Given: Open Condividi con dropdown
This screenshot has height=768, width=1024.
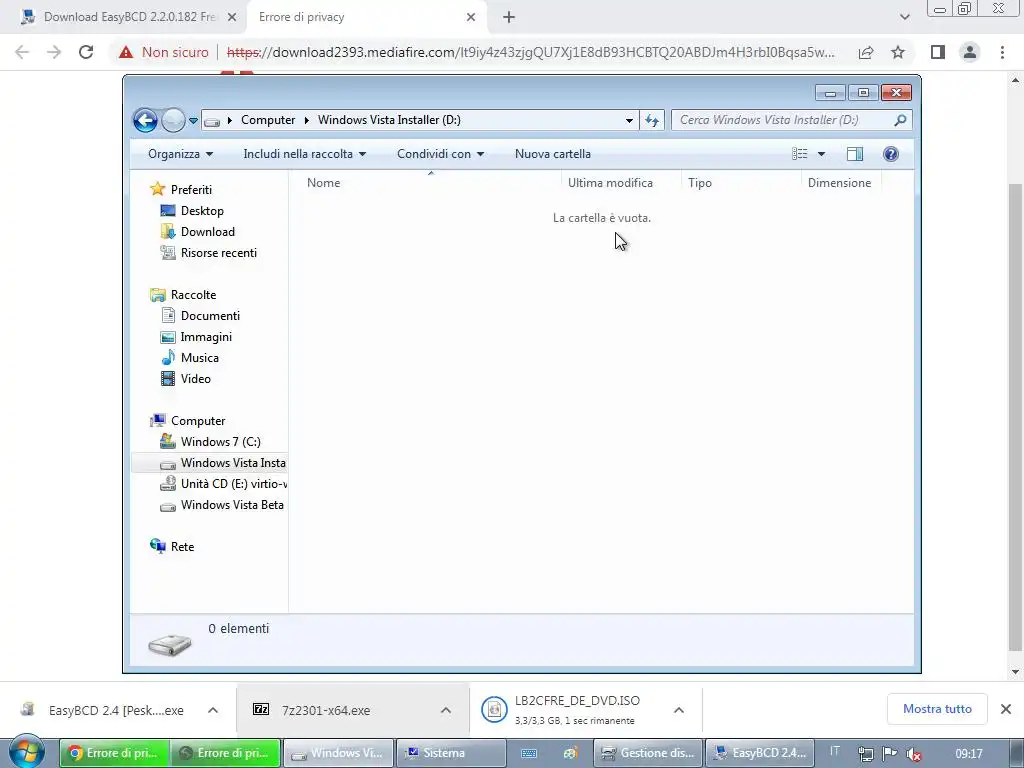Looking at the screenshot, I should 440,154.
